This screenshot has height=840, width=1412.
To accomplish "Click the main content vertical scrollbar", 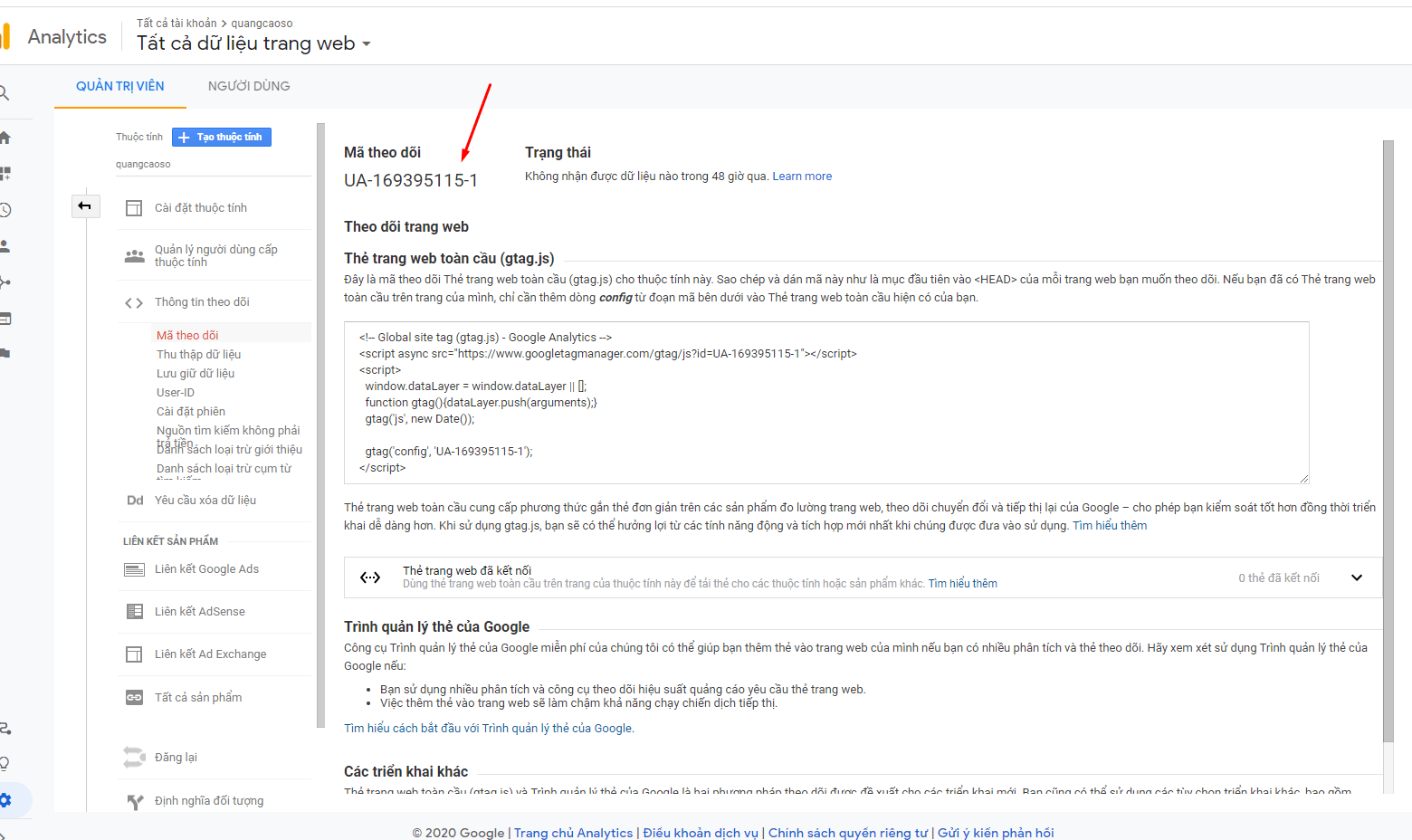I will 1388,441.
